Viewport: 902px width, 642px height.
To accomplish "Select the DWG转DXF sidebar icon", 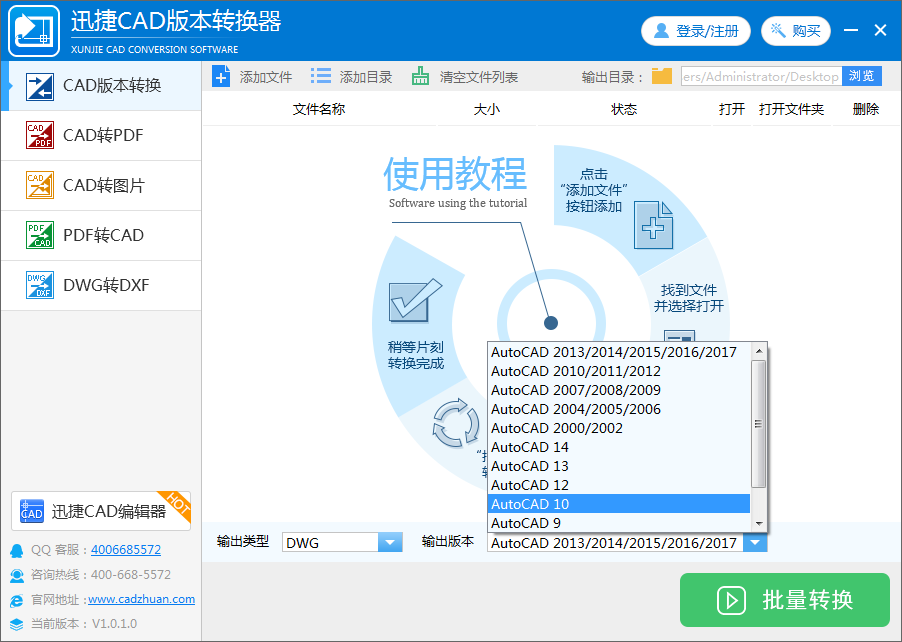I will click(x=40, y=285).
